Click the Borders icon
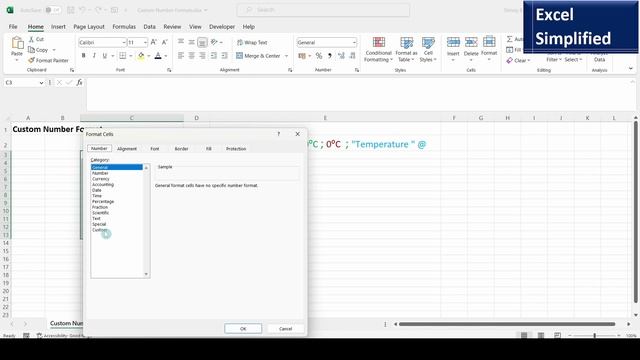The width and height of the screenshot is (640, 360). (122, 56)
